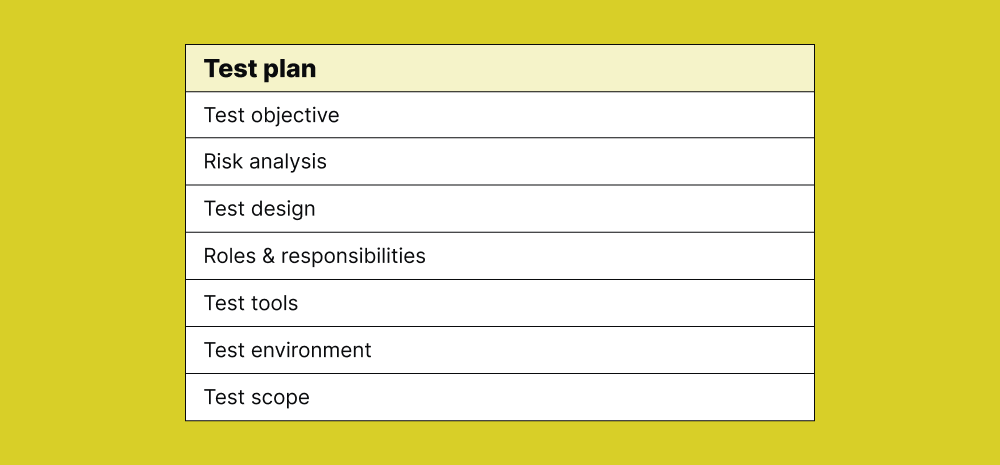
Task: Click the word "analysis"
Action: click(x=289, y=162)
